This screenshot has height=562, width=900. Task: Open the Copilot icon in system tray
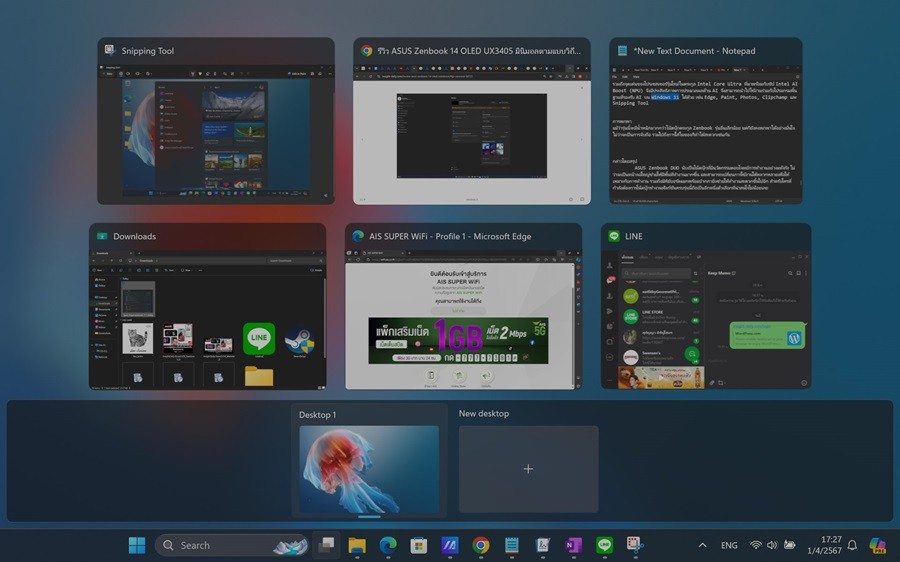877,545
